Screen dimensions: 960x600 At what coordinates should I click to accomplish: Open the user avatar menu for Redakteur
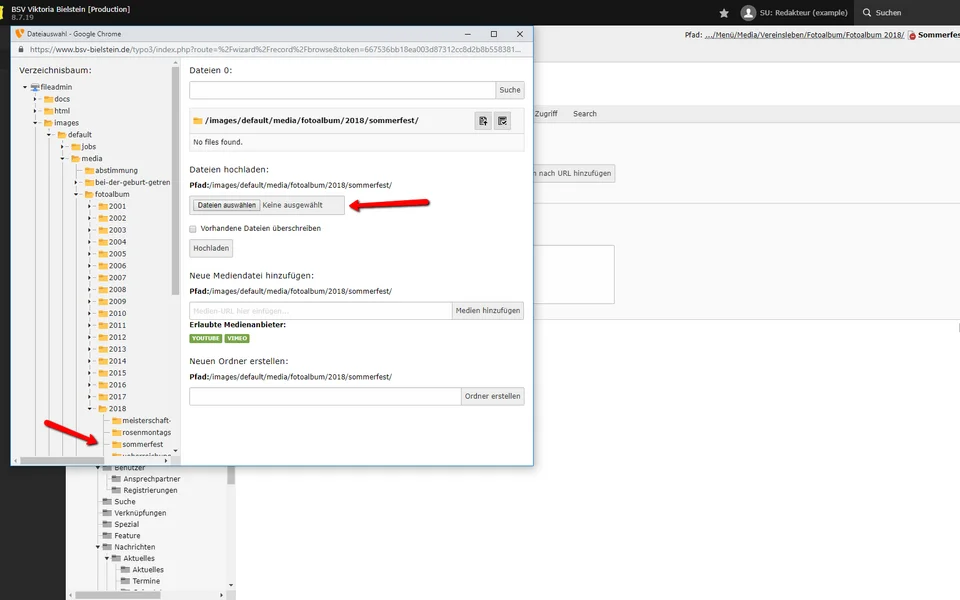click(x=748, y=13)
